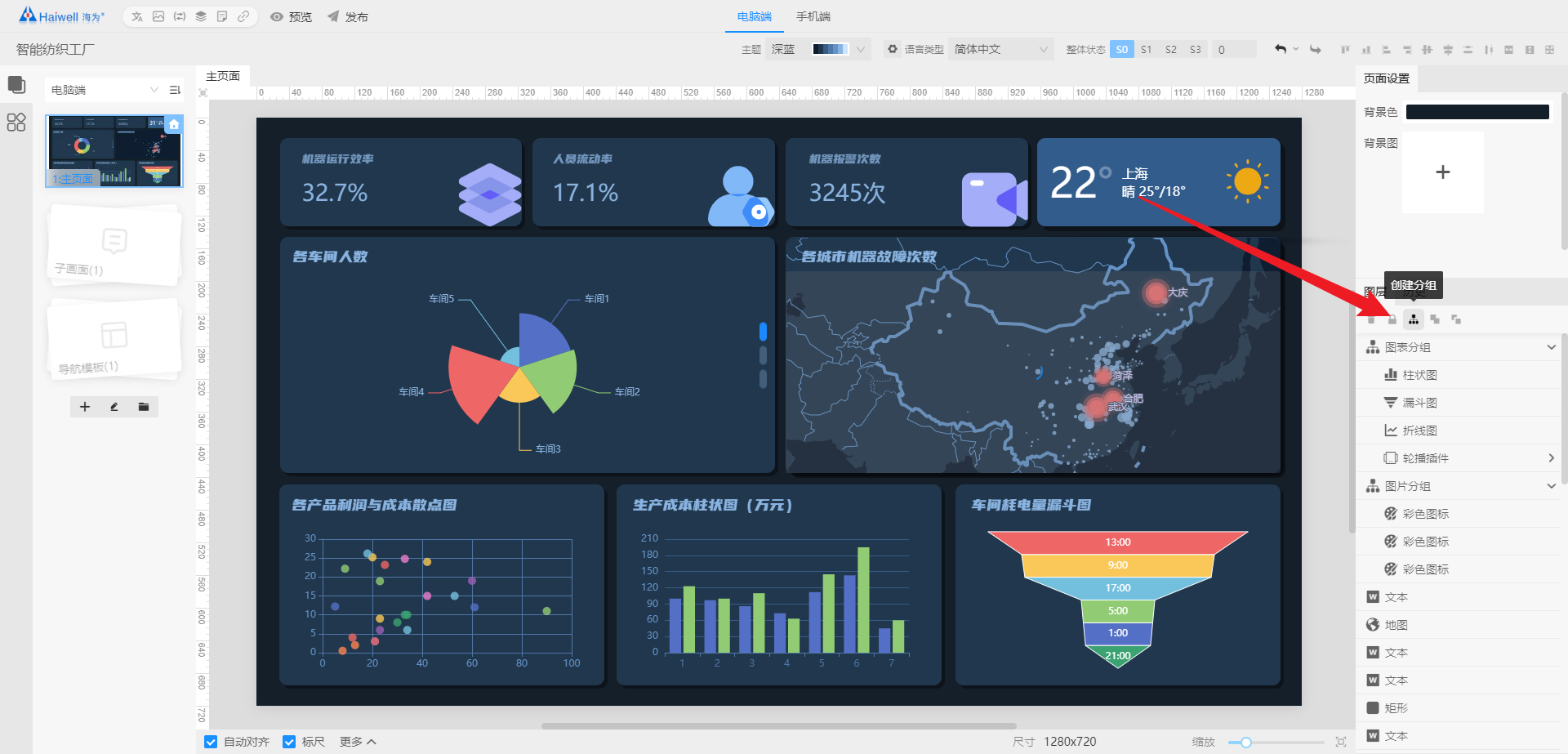Switch to the 手机端 tab

point(813,16)
